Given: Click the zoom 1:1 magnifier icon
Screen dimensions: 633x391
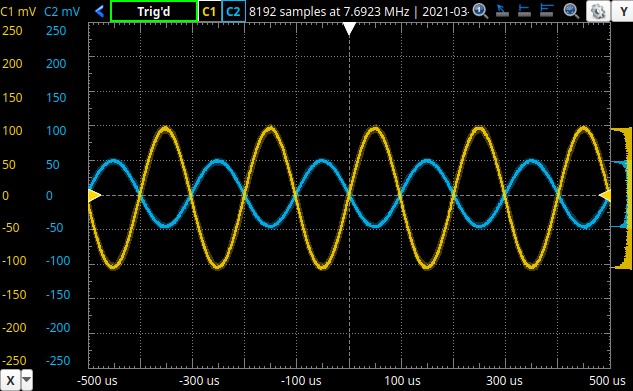Looking at the screenshot, I should click(480, 11).
